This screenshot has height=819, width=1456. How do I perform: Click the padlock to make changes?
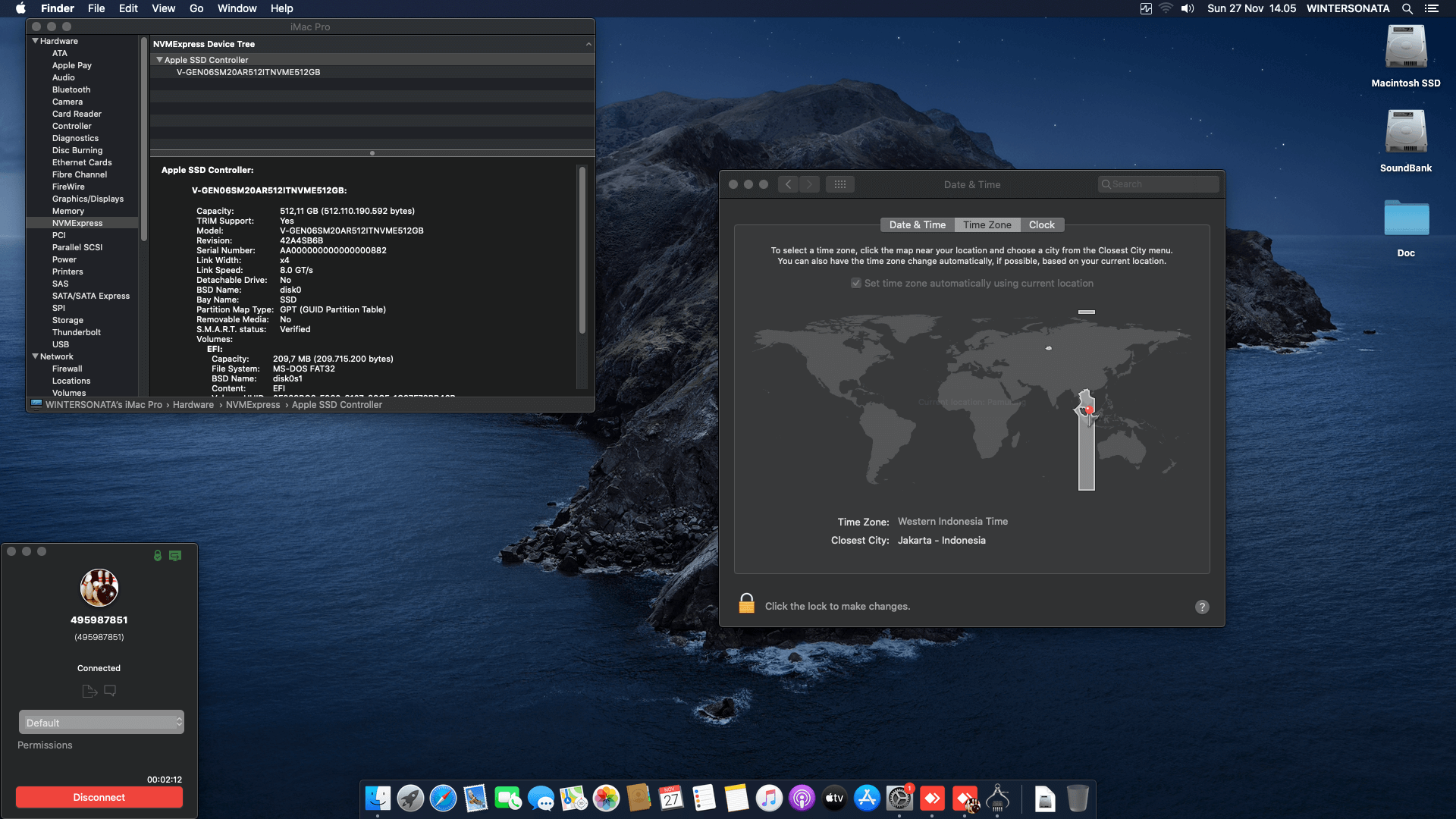point(746,604)
